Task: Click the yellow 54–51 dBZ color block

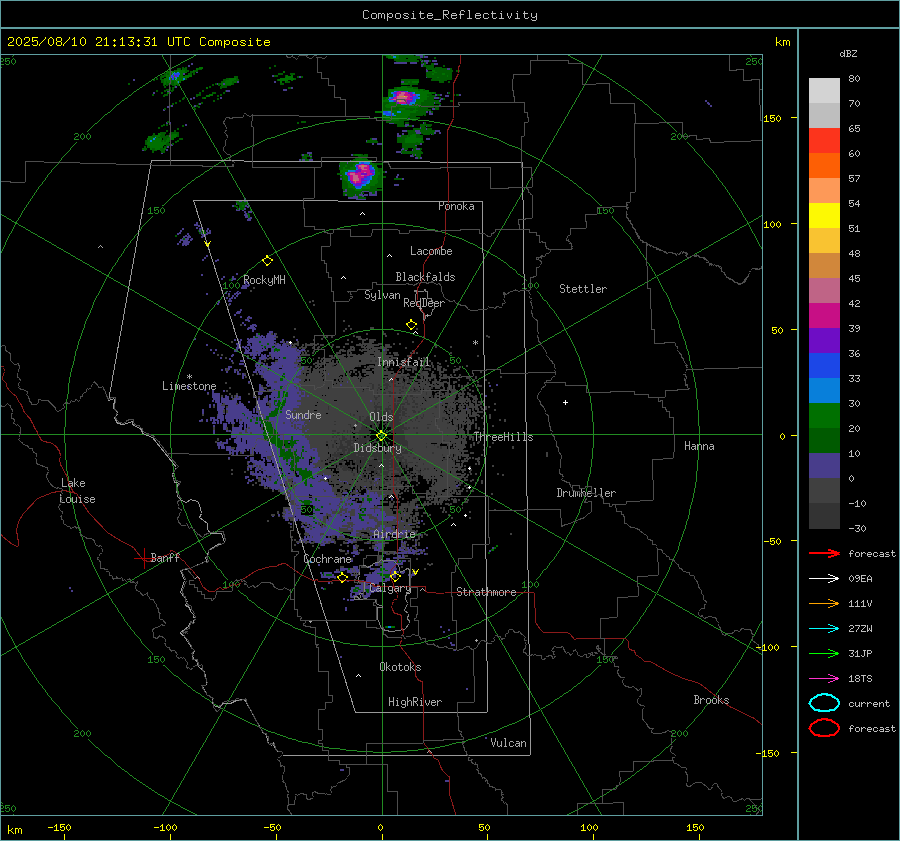Action: pyautogui.click(x=824, y=215)
